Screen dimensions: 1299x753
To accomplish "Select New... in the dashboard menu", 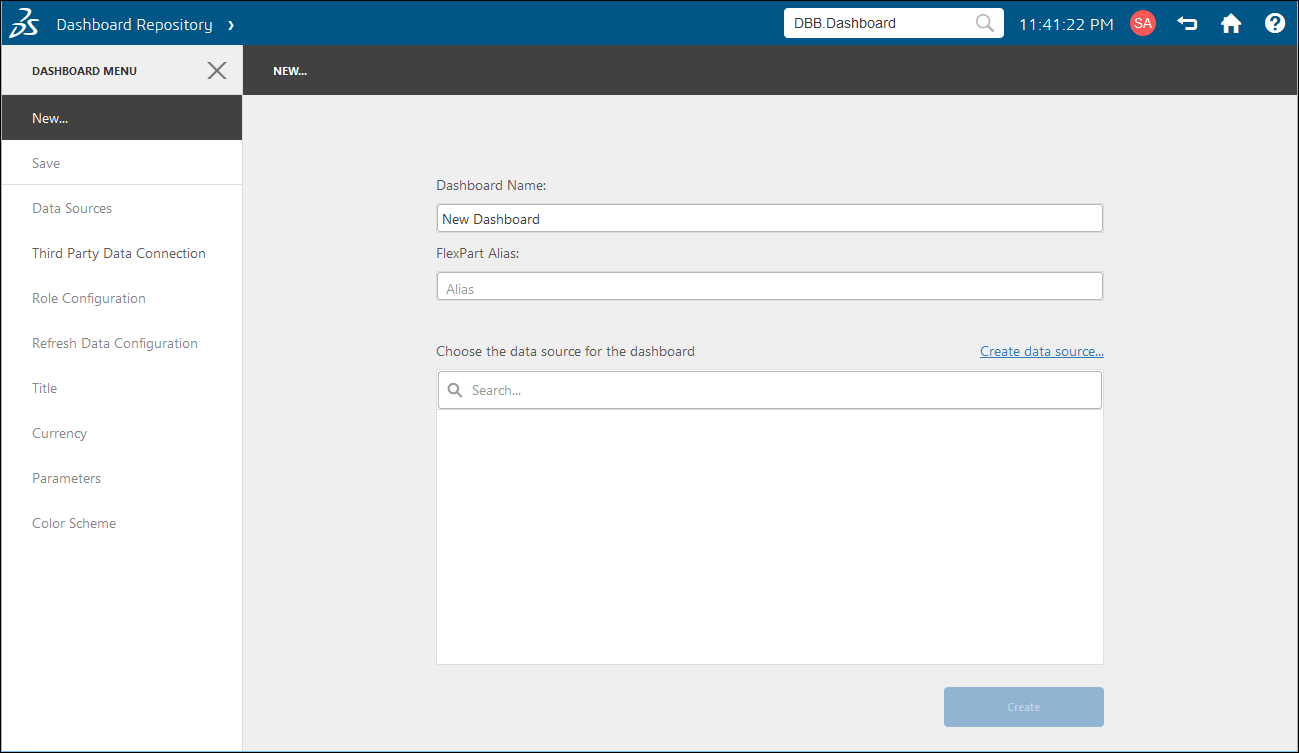I will tap(121, 118).
